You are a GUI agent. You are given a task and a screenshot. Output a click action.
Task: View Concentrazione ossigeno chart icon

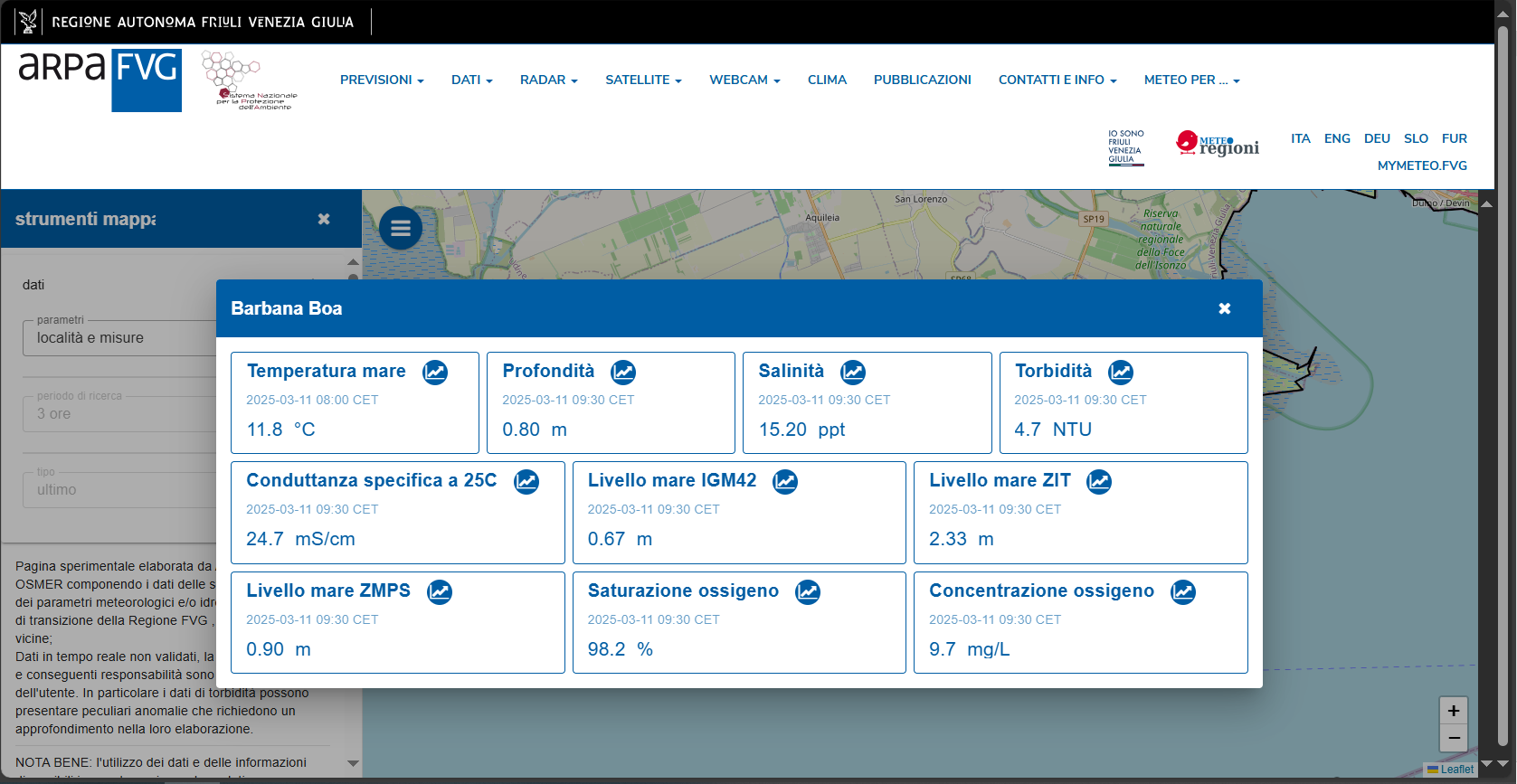(1183, 591)
